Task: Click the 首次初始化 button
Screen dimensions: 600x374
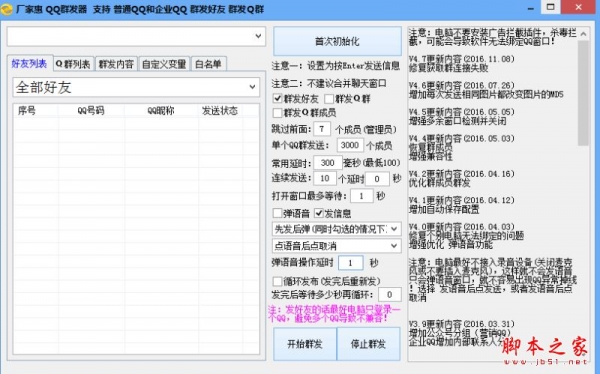Action: click(337, 41)
